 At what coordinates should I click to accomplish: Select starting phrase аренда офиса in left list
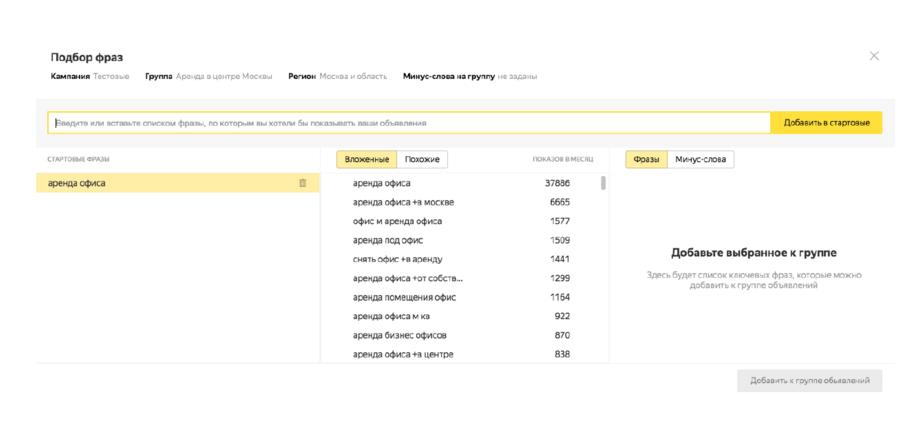pos(178,183)
